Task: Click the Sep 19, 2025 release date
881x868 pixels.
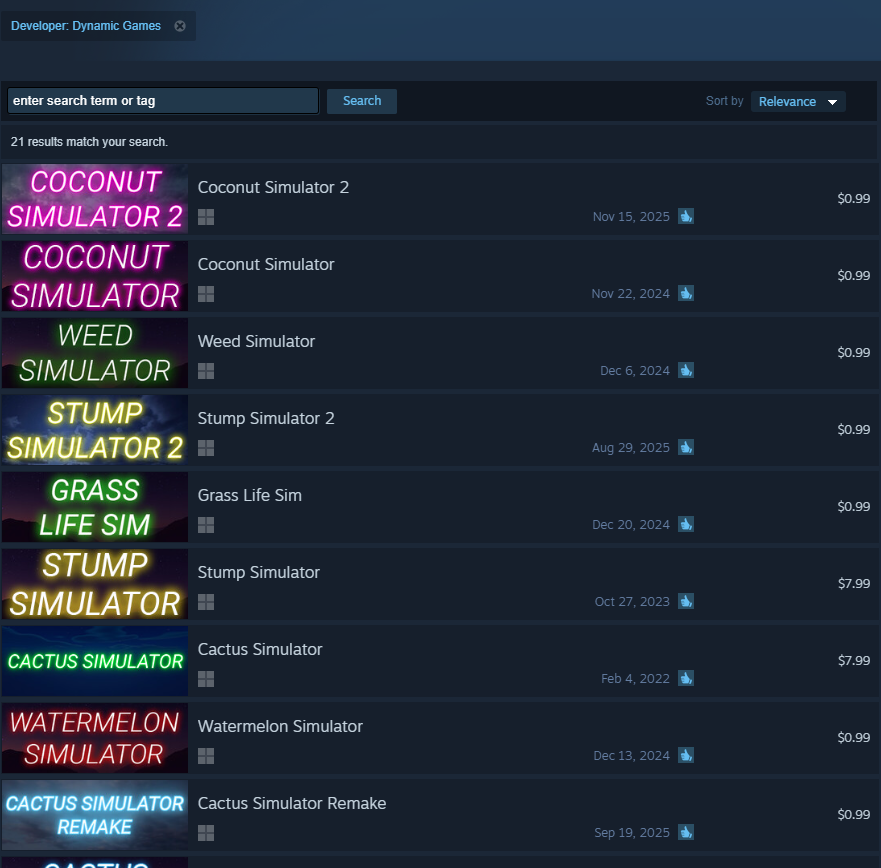Action: [632, 832]
